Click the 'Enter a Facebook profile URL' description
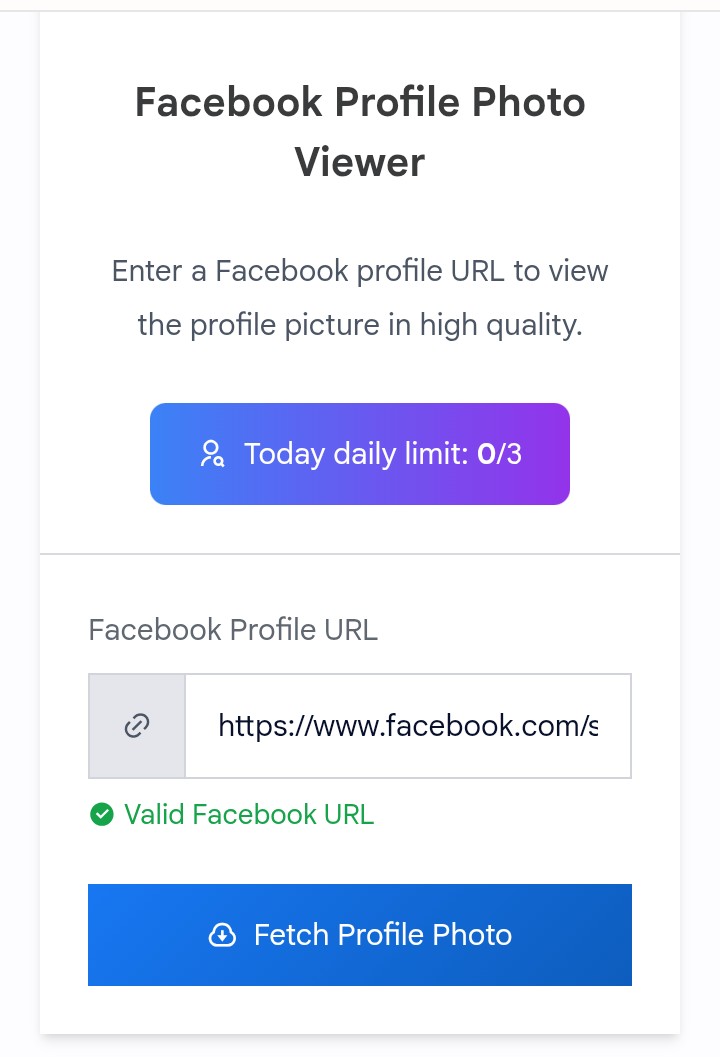Image resolution: width=720 pixels, height=1057 pixels. [x=360, y=297]
